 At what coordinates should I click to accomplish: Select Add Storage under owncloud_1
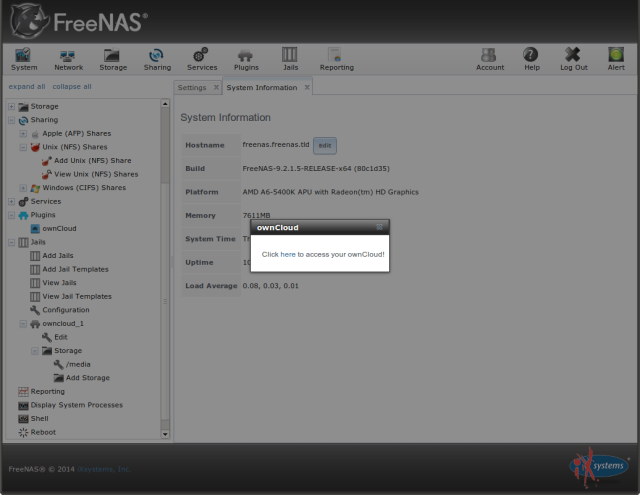(x=88, y=378)
